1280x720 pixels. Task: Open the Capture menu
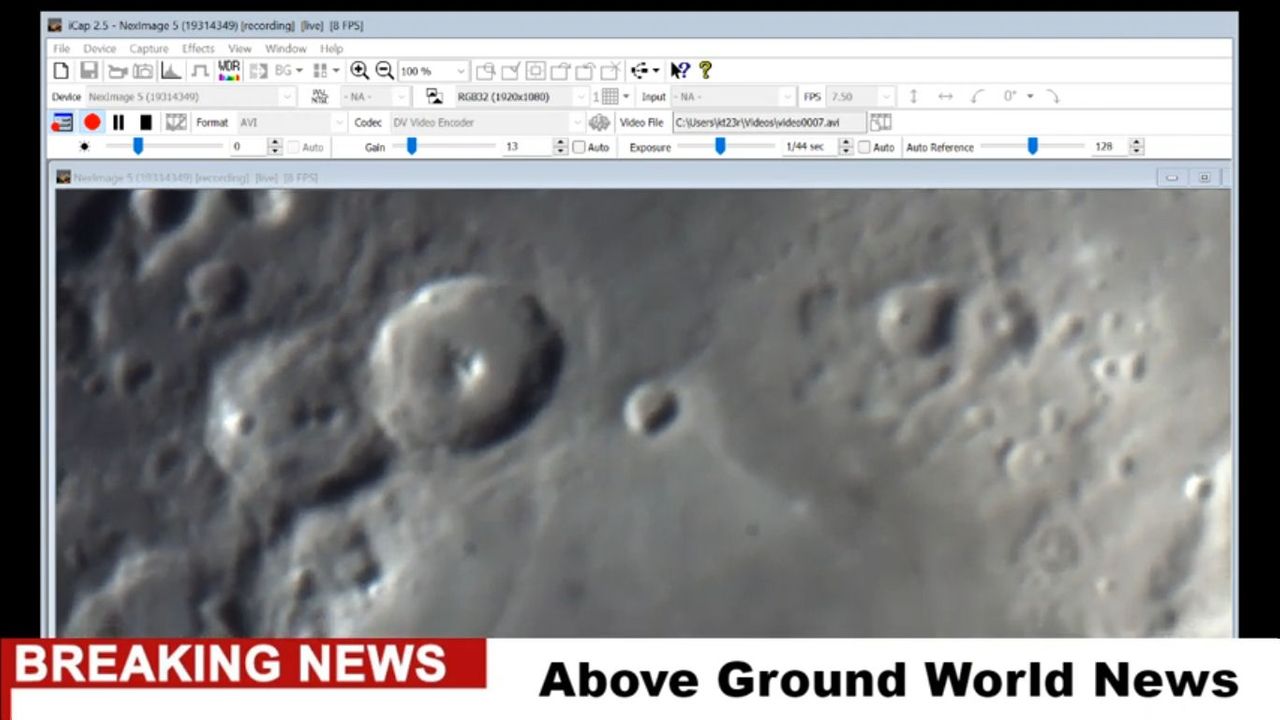coord(148,48)
